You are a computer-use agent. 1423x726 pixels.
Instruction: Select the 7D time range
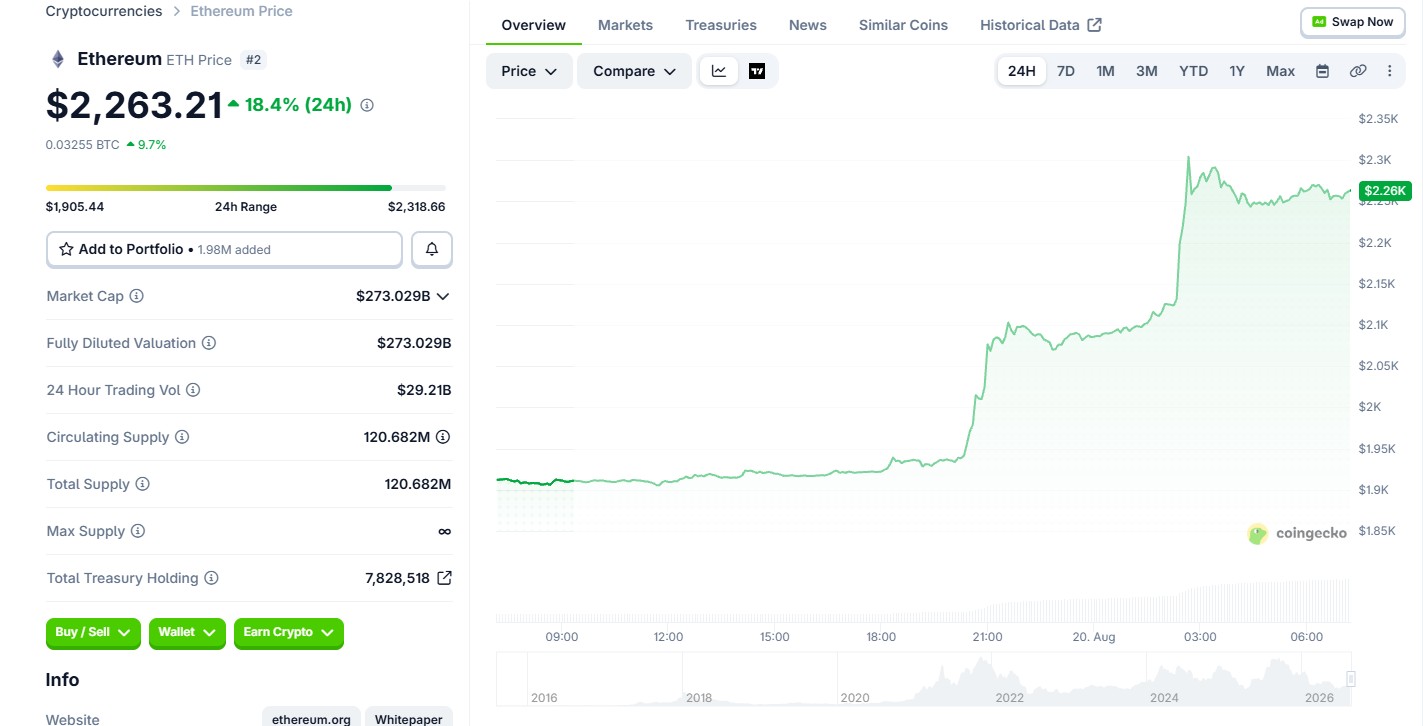coord(1066,71)
